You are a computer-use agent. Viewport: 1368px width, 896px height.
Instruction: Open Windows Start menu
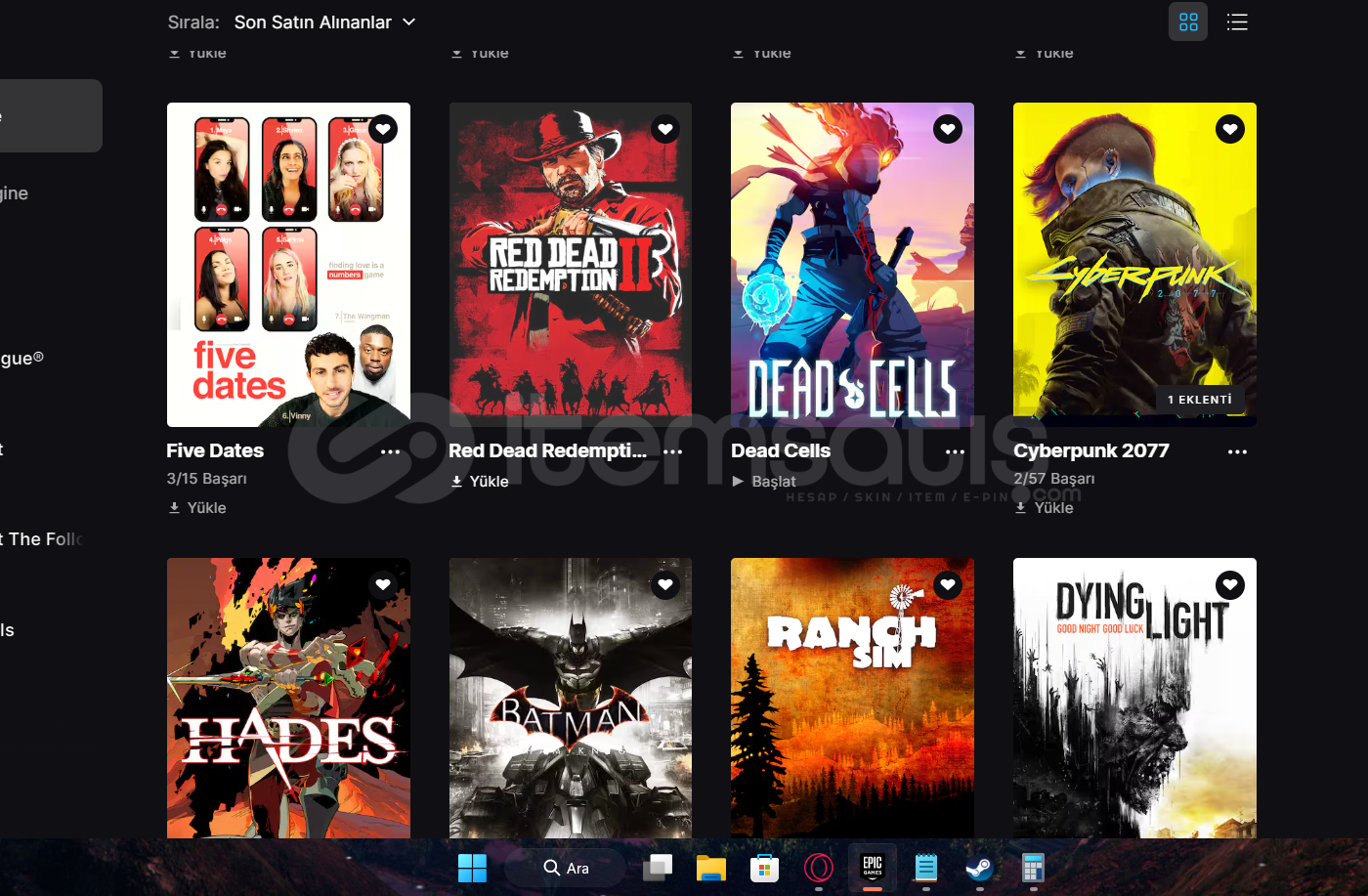coord(472,868)
